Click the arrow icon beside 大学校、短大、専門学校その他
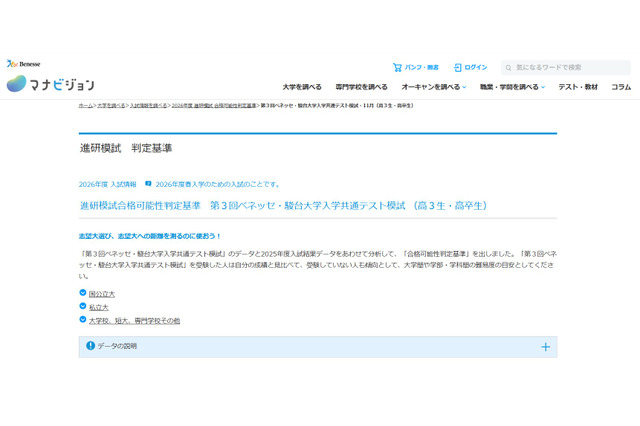Image resolution: width=640 pixels, height=426 pixels. click(82, 320)
